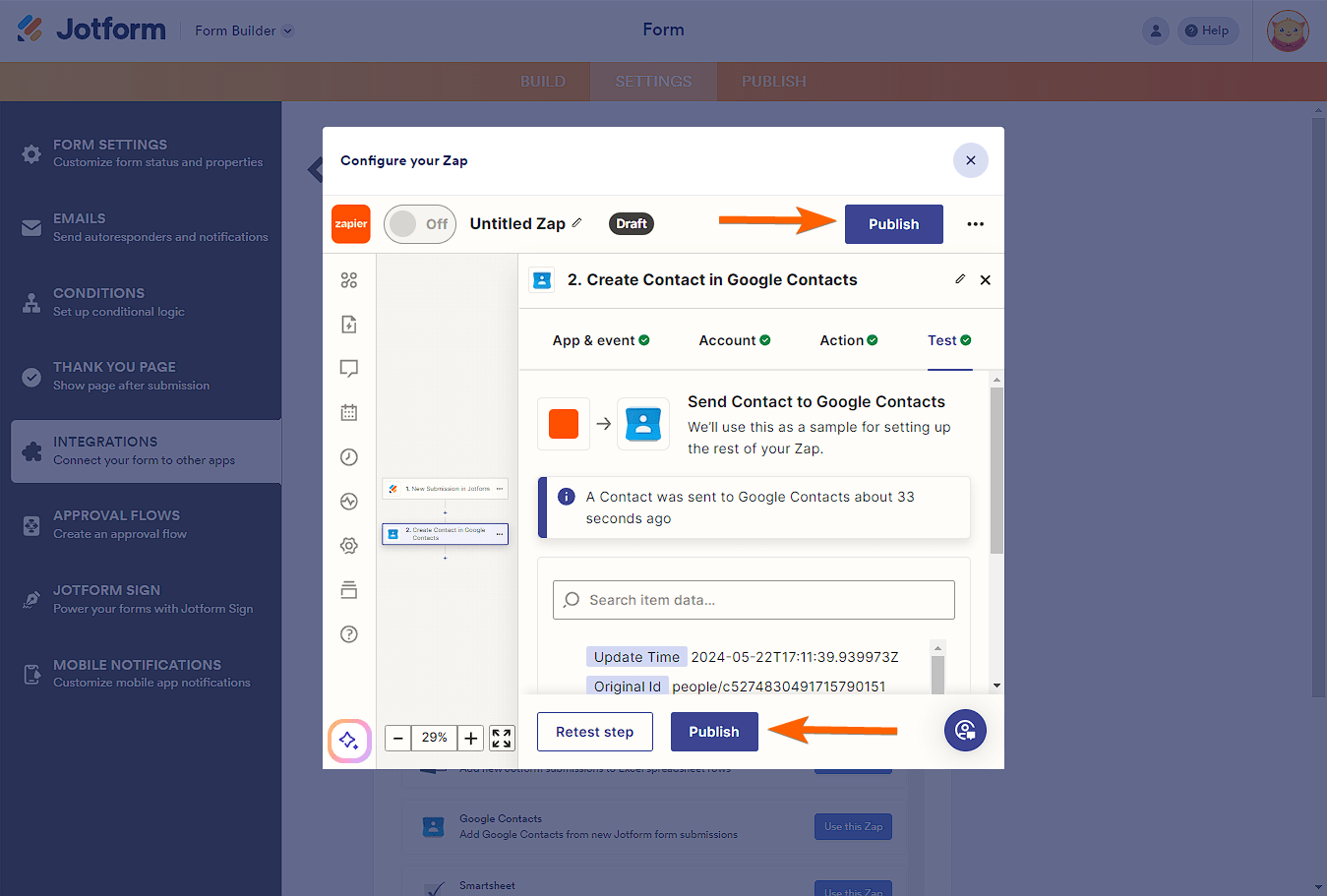Open the calendar icon in Zap sidebar
Viewport: 1327px width, 896px height.
pyautogui.click(x=349, y=413)
